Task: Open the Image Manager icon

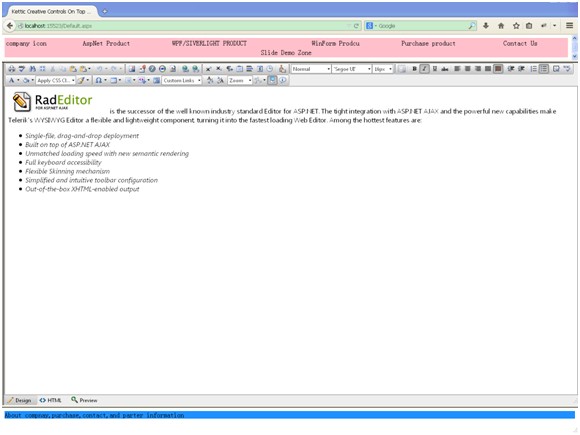Action: point(132,69)
